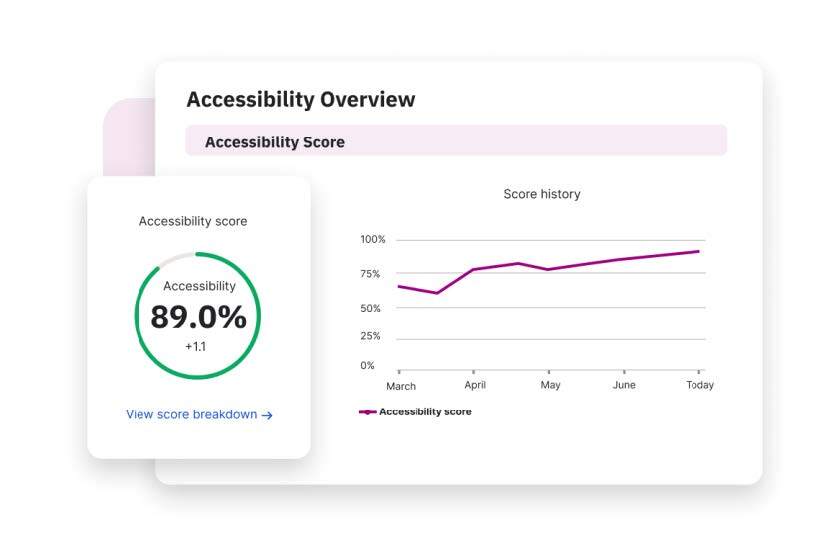This screenshot has height=546, width=832.
Task: Click the 50% gridline label
Action: tap(370, 308)
